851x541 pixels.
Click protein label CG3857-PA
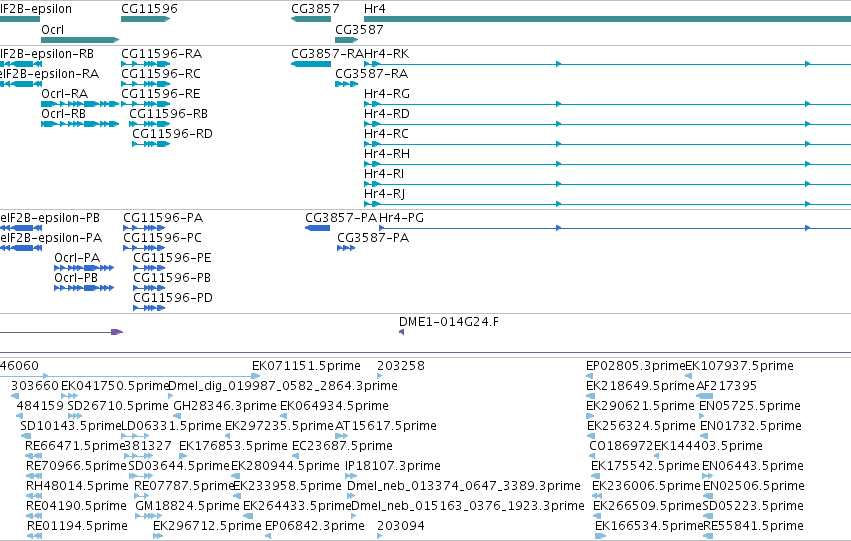point(341,218)
